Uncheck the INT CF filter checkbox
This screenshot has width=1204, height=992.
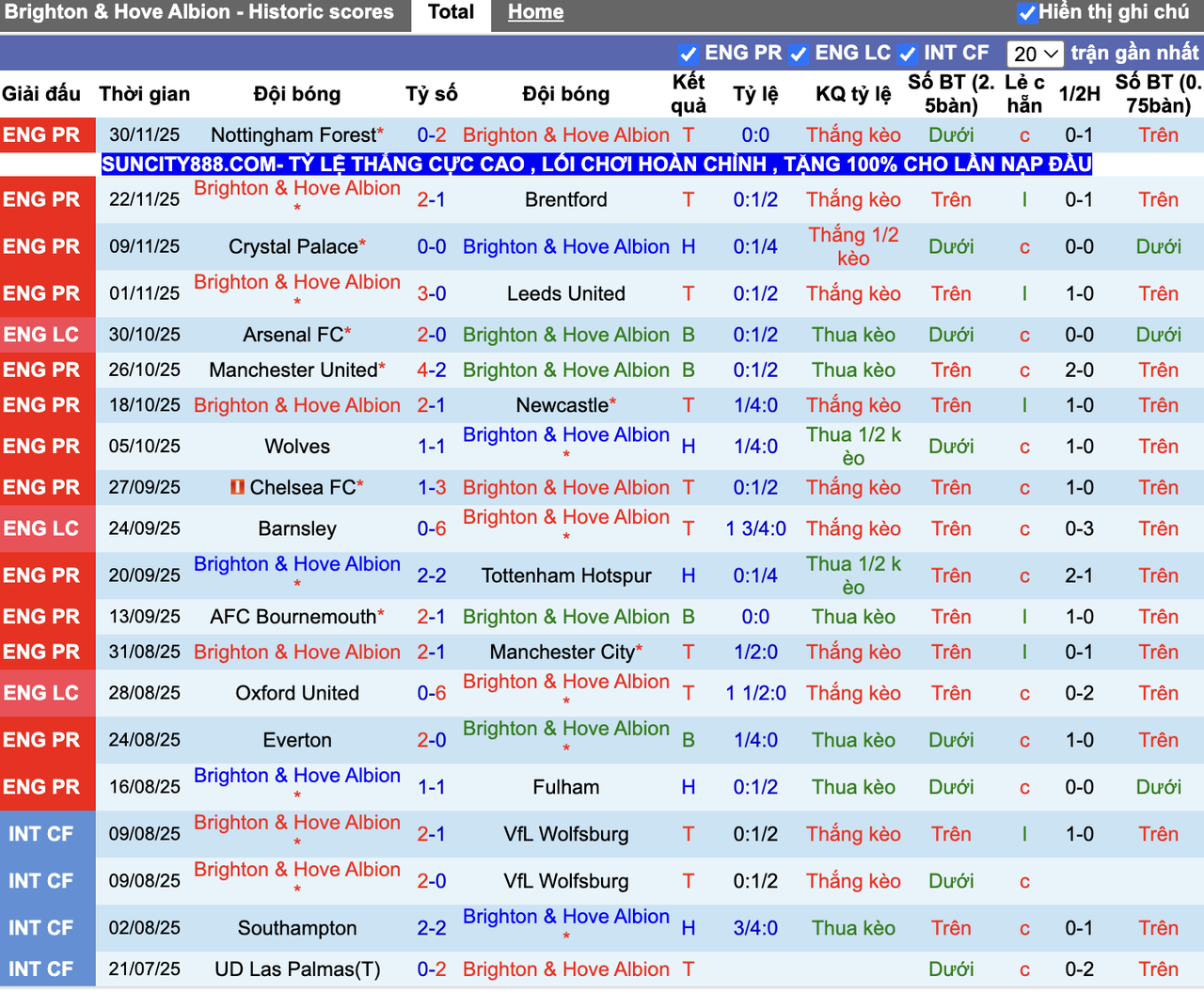pos(908,54)
